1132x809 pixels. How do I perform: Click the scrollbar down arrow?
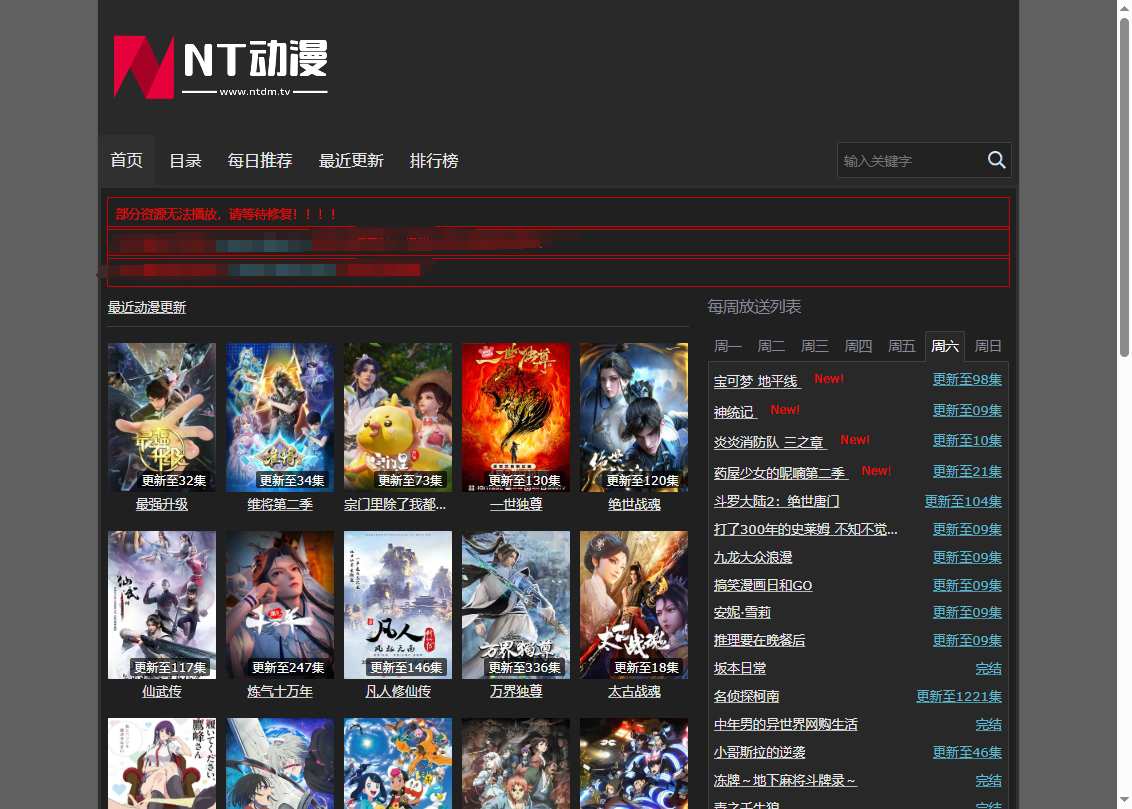[x=1124, y=801]
